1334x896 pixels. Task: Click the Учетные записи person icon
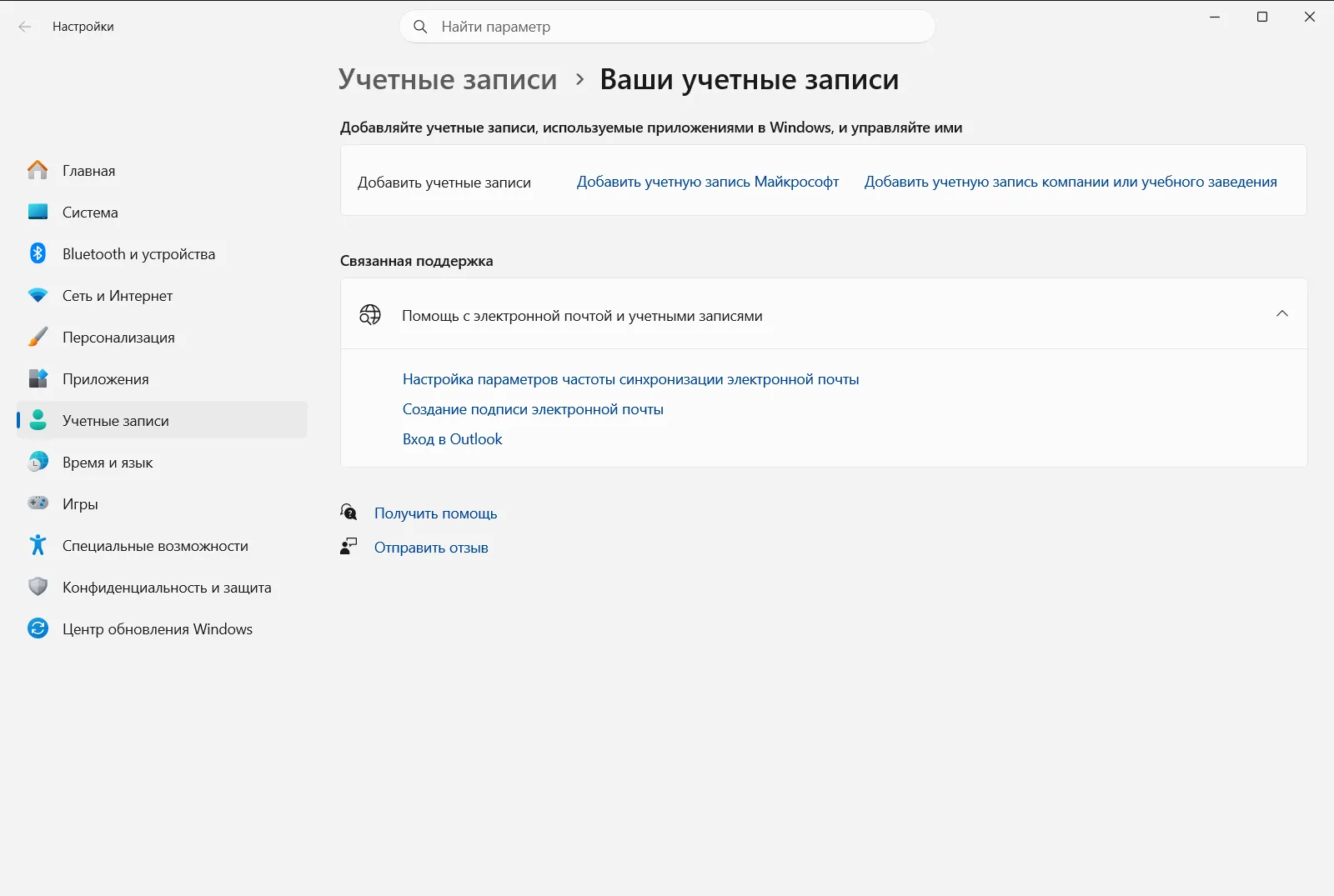(x=38, y=420)
